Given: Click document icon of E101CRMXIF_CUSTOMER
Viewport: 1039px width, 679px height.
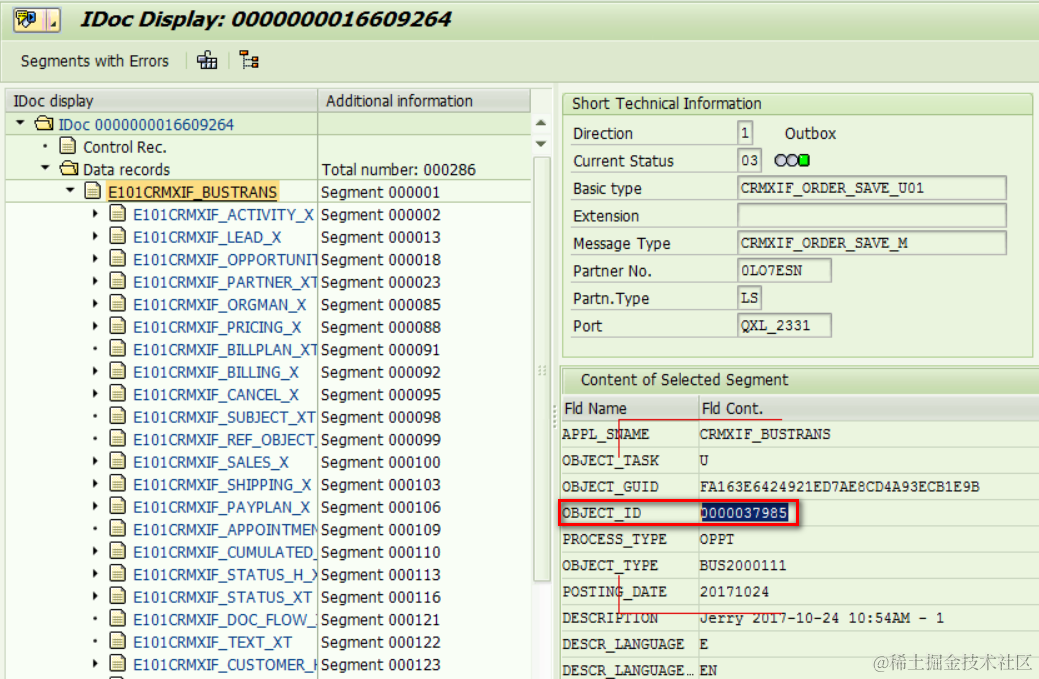Looking at the screenshot, I should pyautogui.click(x=118, y=664).
